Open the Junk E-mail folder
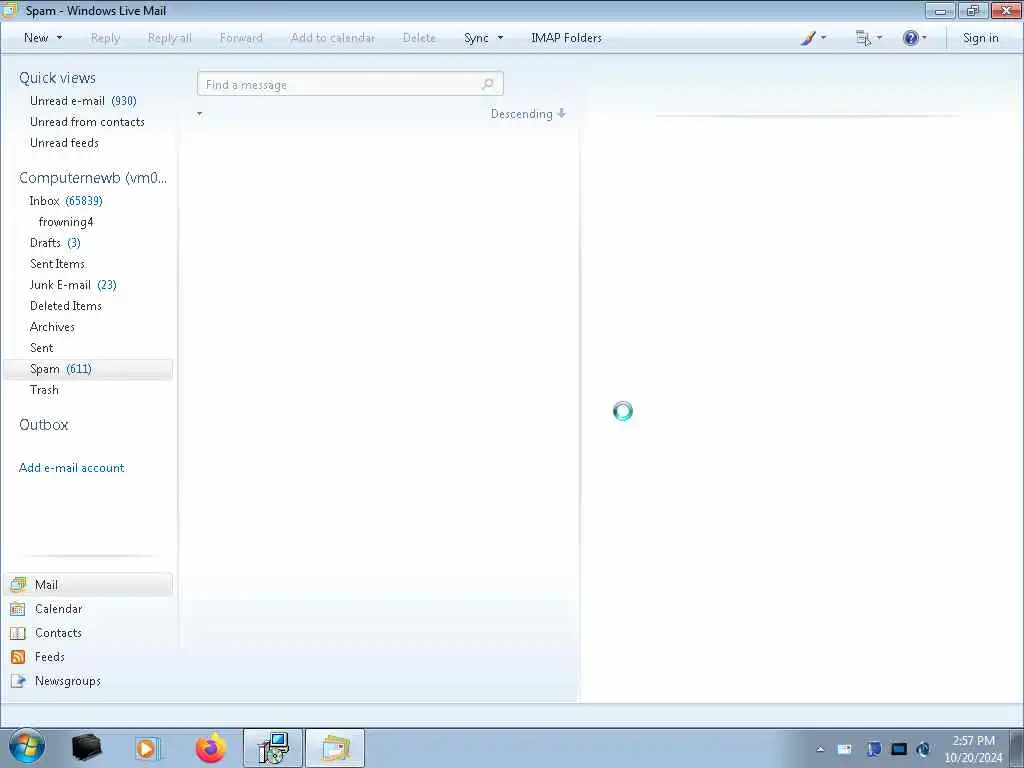 (73, 285)
